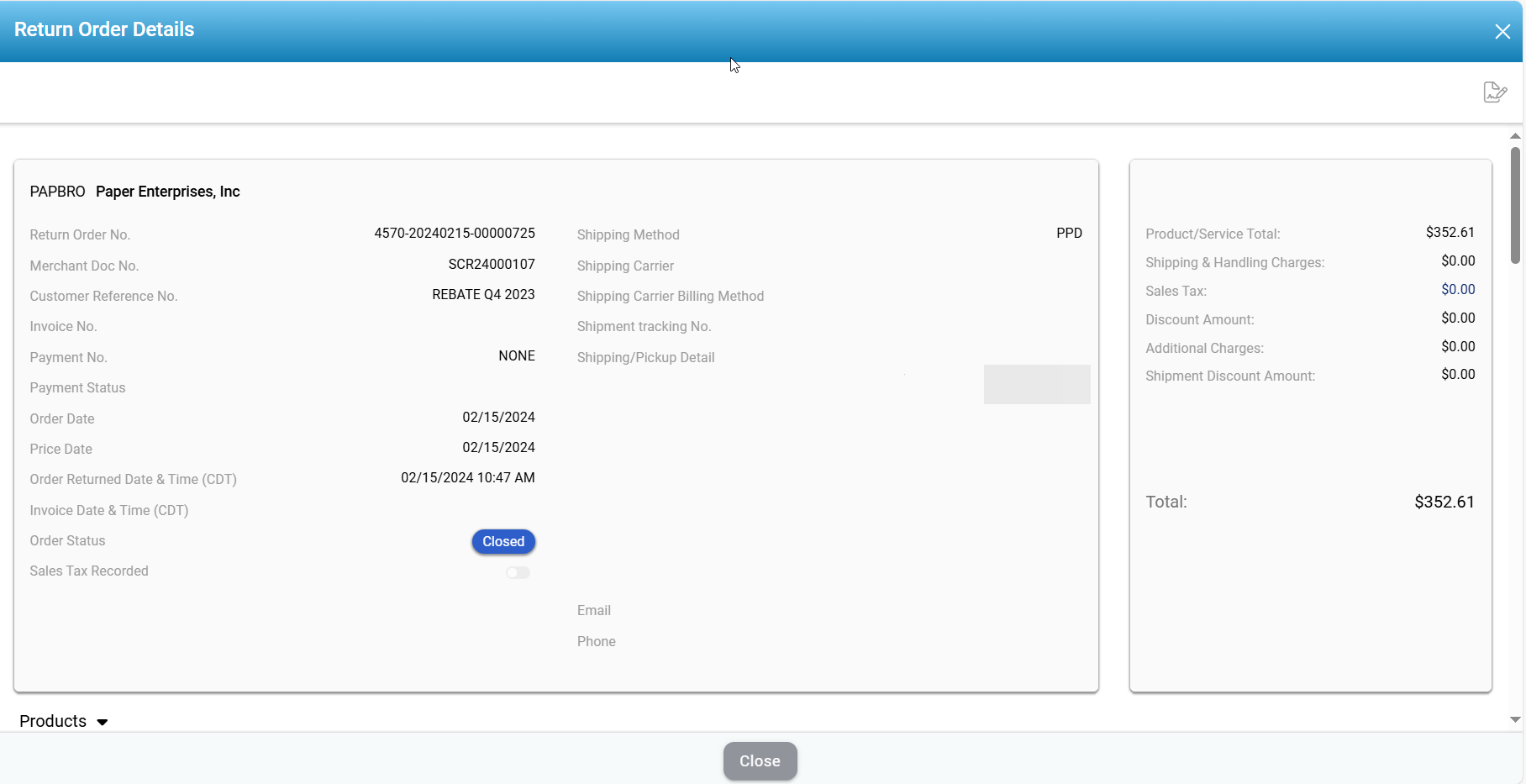Expand the Products section arrow
The height and width of the screenshot is (784, 1526).
pyautogui.click(x=103, y=722)
